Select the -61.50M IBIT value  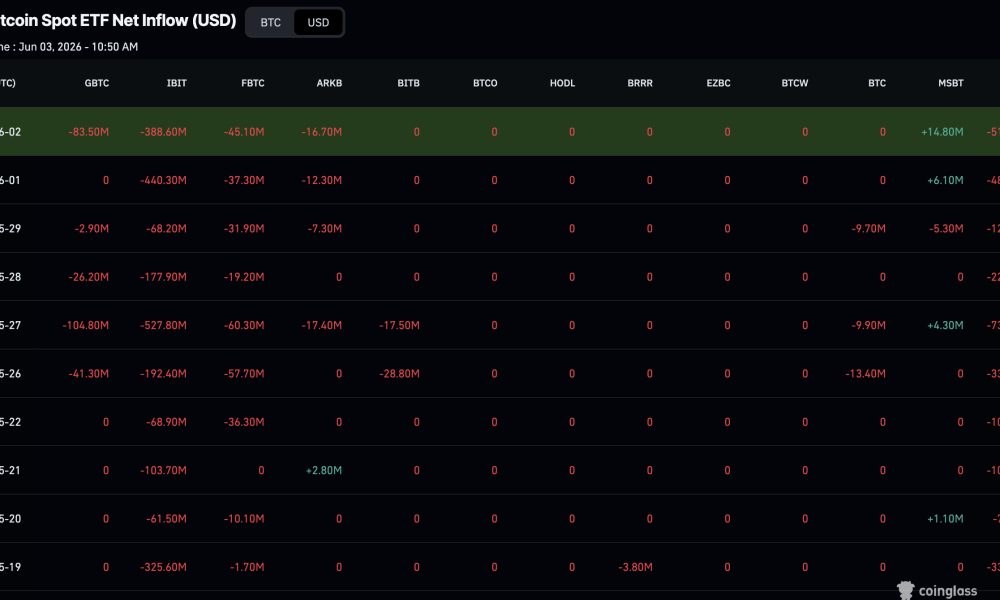pos(166,518)
